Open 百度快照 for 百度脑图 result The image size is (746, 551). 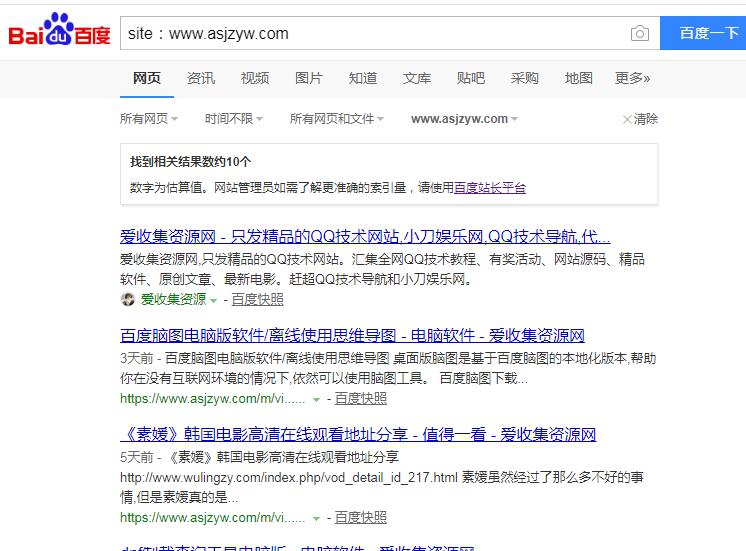tap(361, 398)
